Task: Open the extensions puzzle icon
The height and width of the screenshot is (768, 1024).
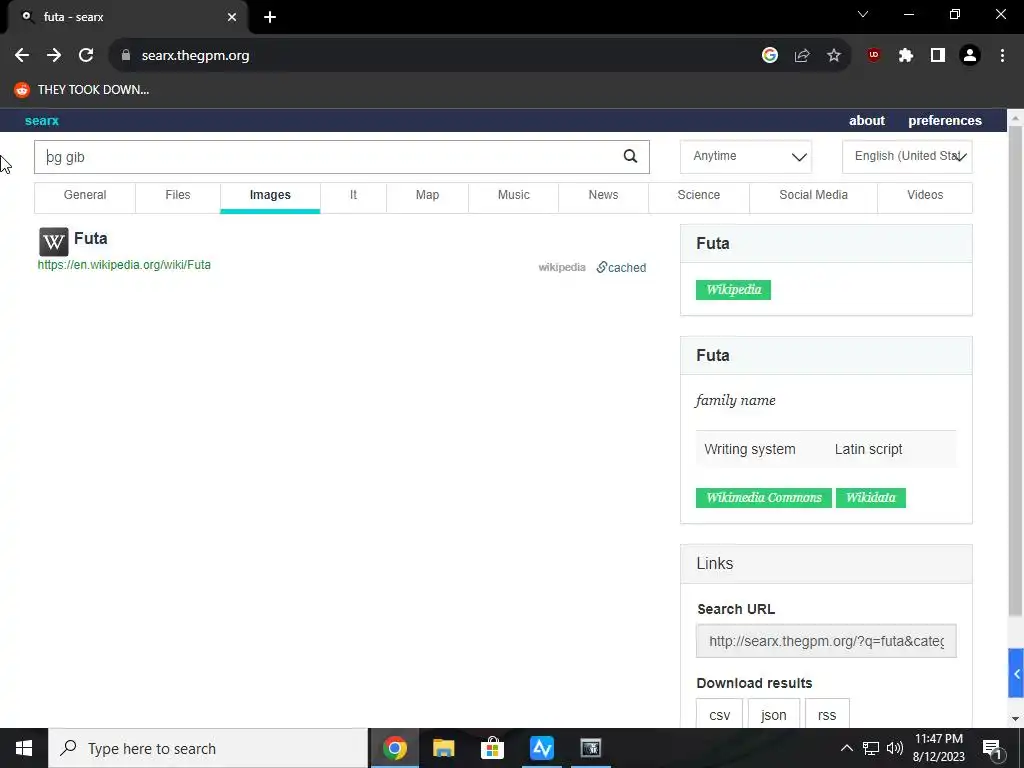Action: [x=906, y=56]
